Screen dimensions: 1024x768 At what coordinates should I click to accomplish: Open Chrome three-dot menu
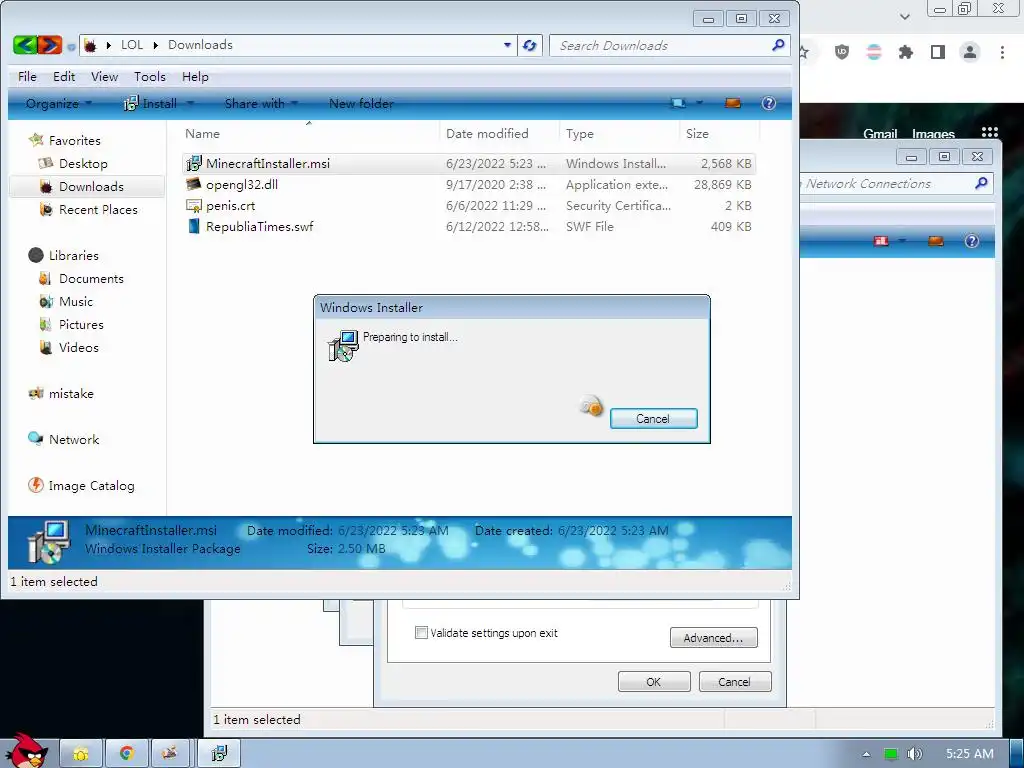click(1002, 52)
